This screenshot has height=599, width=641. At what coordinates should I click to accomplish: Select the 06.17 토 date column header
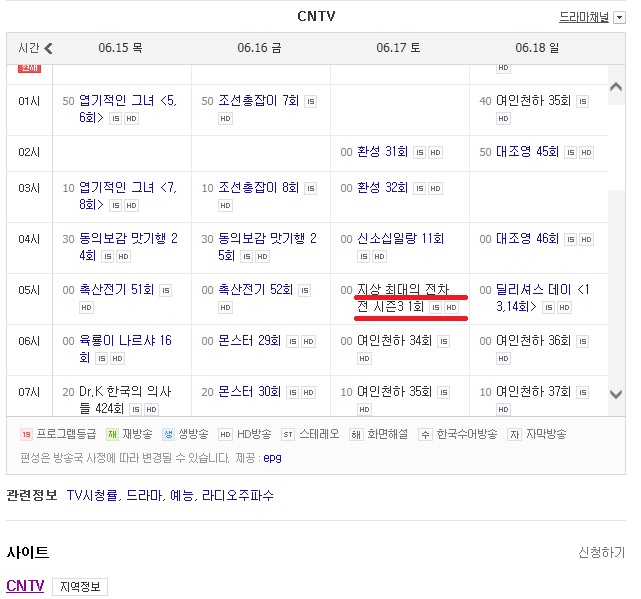coord(398,48)
